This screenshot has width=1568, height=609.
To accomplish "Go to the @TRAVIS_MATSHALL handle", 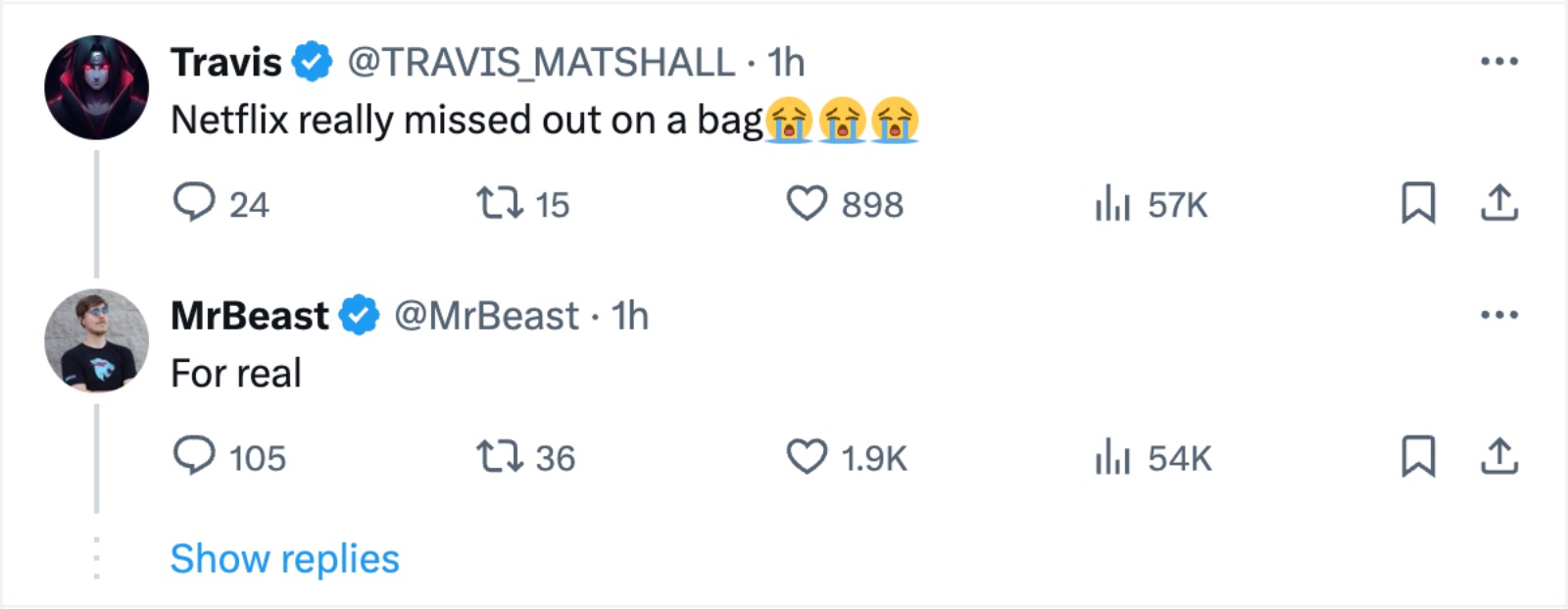I will tap(541, 63).
